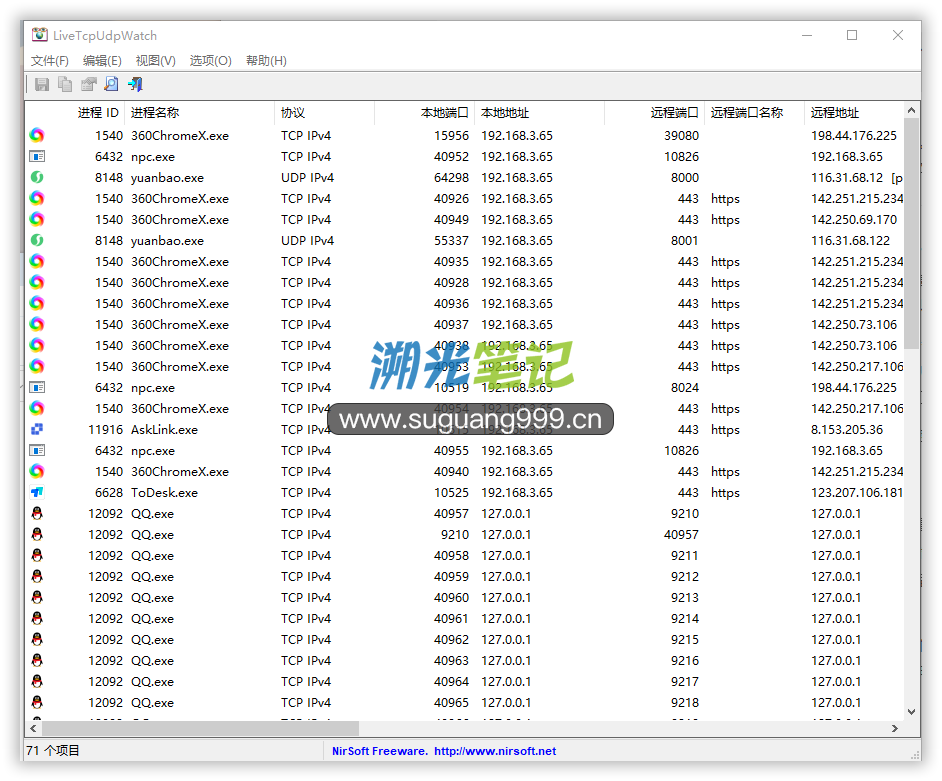
Task: Sort by 协议 column header
Action: click(x=293, y=113)
